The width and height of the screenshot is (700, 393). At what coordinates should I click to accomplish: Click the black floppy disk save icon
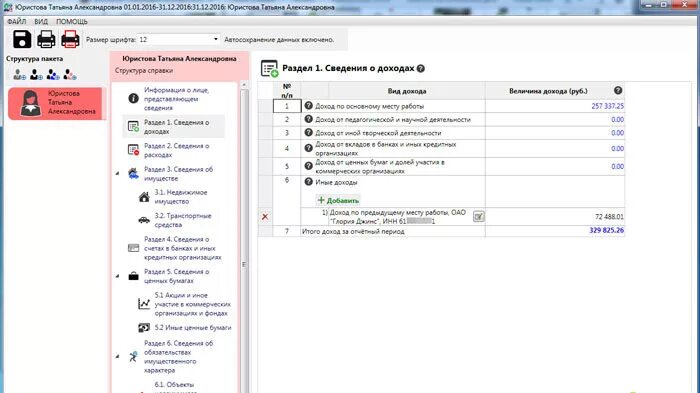tap(22, 39)
